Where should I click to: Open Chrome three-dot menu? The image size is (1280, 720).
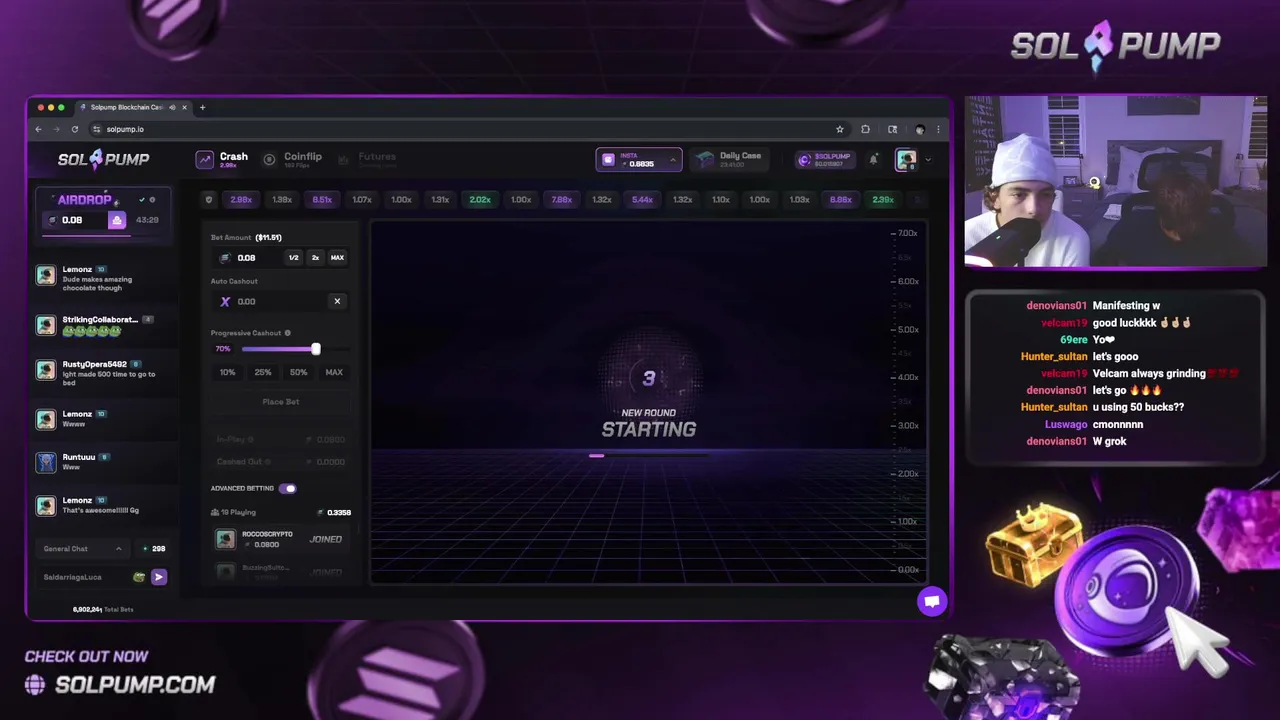click(x=938, y=129)
